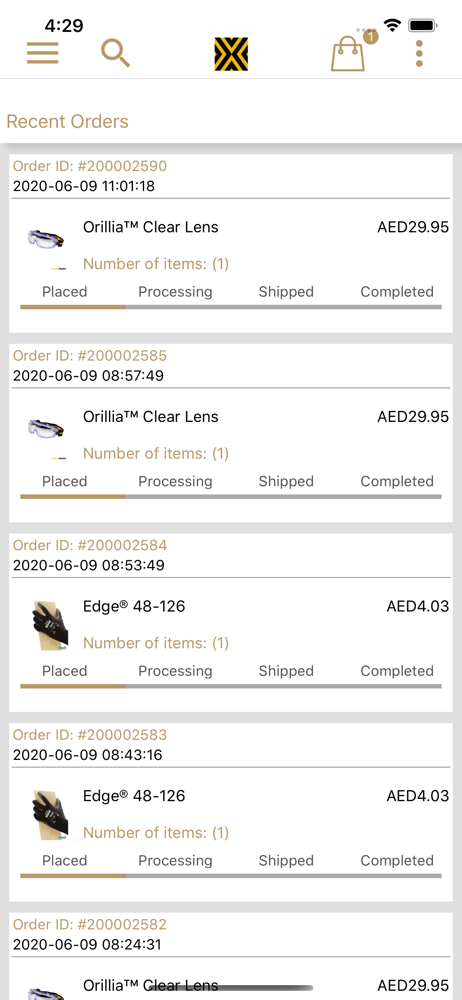Screen dimensions: 462x1000
Task: Open the three-dot overflow menu
Action: click(x=419, y=54)
